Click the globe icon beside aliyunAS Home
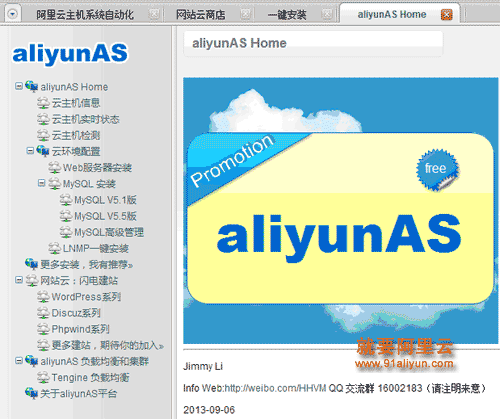 (32, 86)
